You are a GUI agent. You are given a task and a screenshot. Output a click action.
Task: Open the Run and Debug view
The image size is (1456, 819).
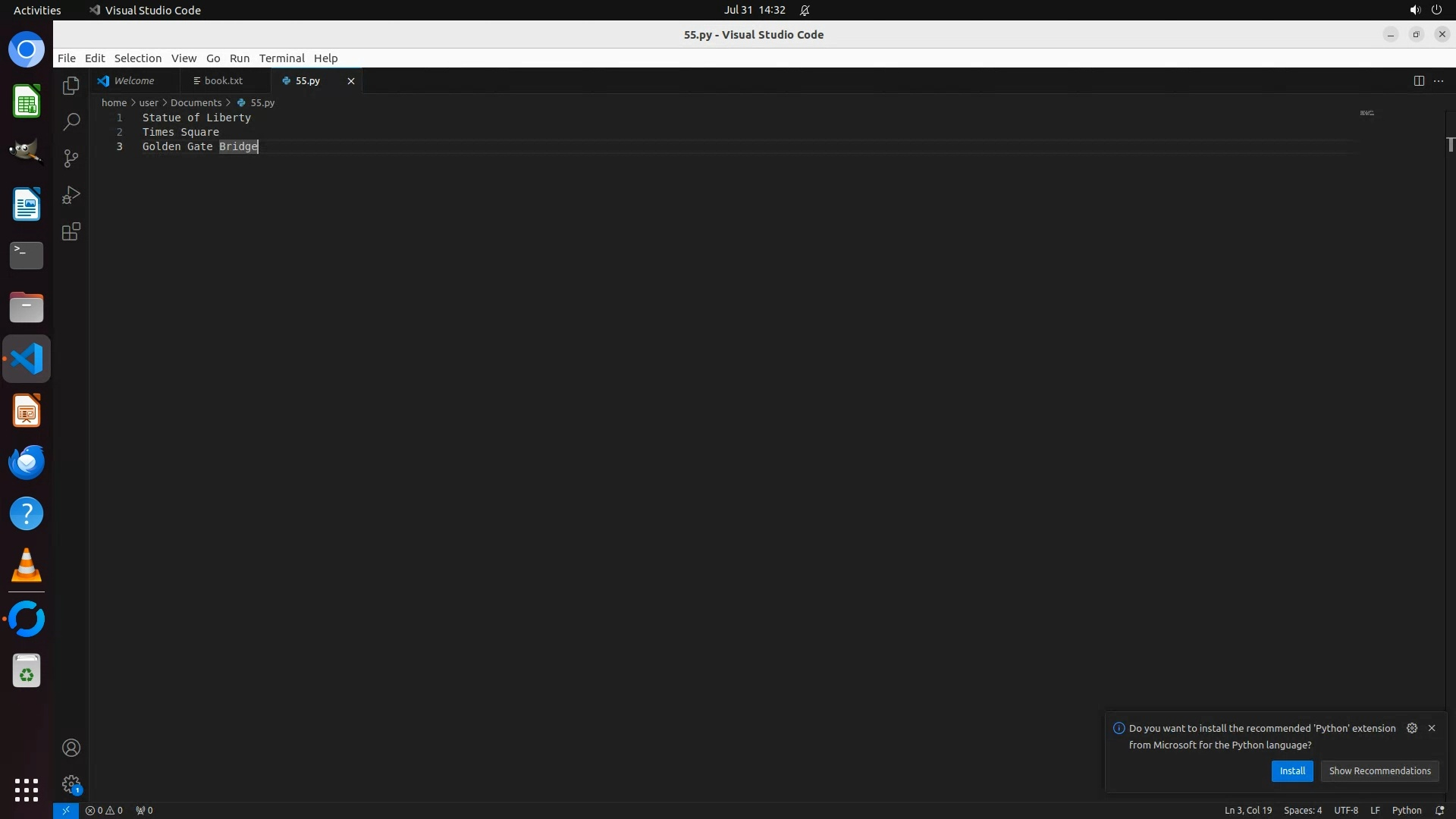pos(71,195)
